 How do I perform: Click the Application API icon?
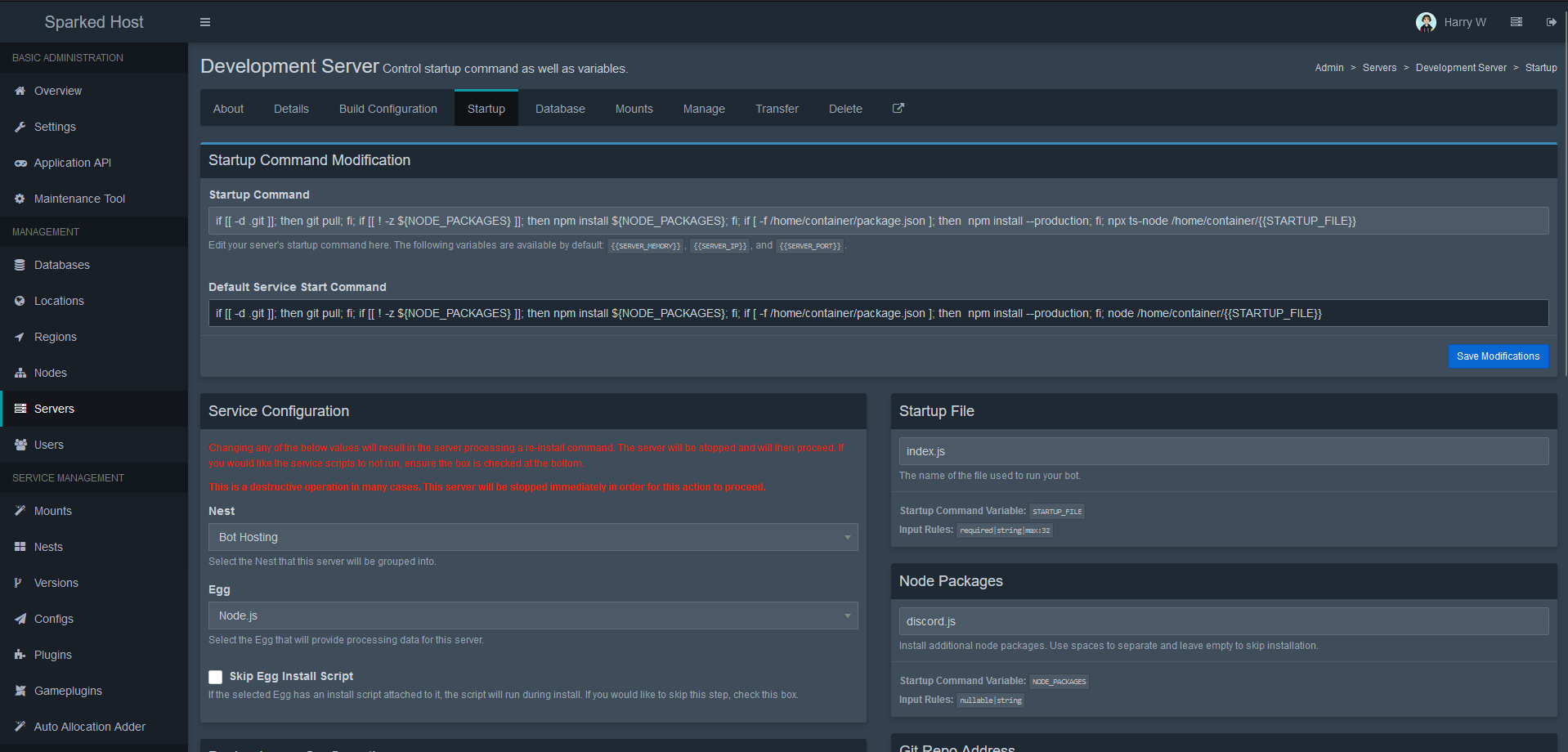point(20,163)
